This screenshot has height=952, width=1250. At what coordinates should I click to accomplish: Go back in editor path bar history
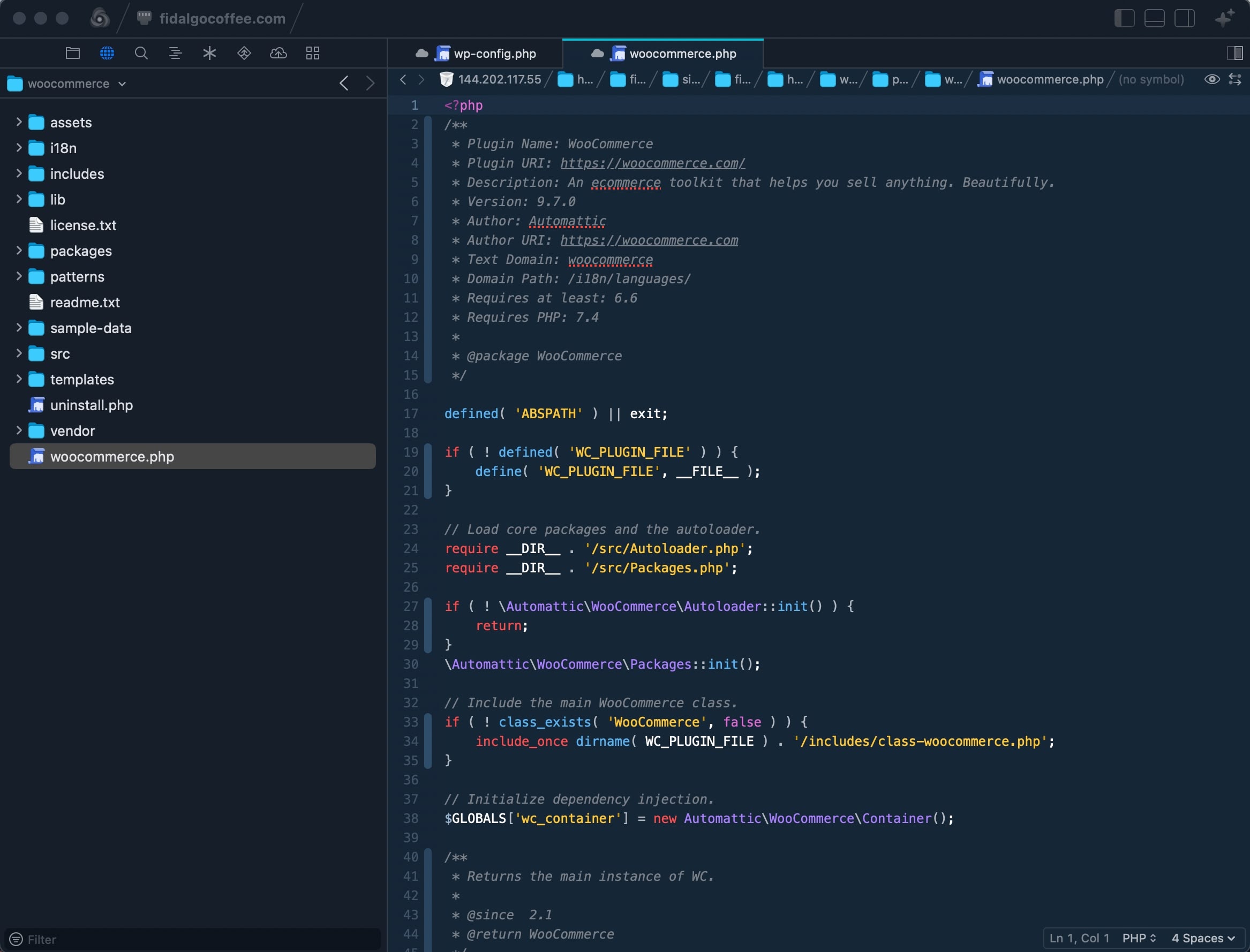point(403,79)
